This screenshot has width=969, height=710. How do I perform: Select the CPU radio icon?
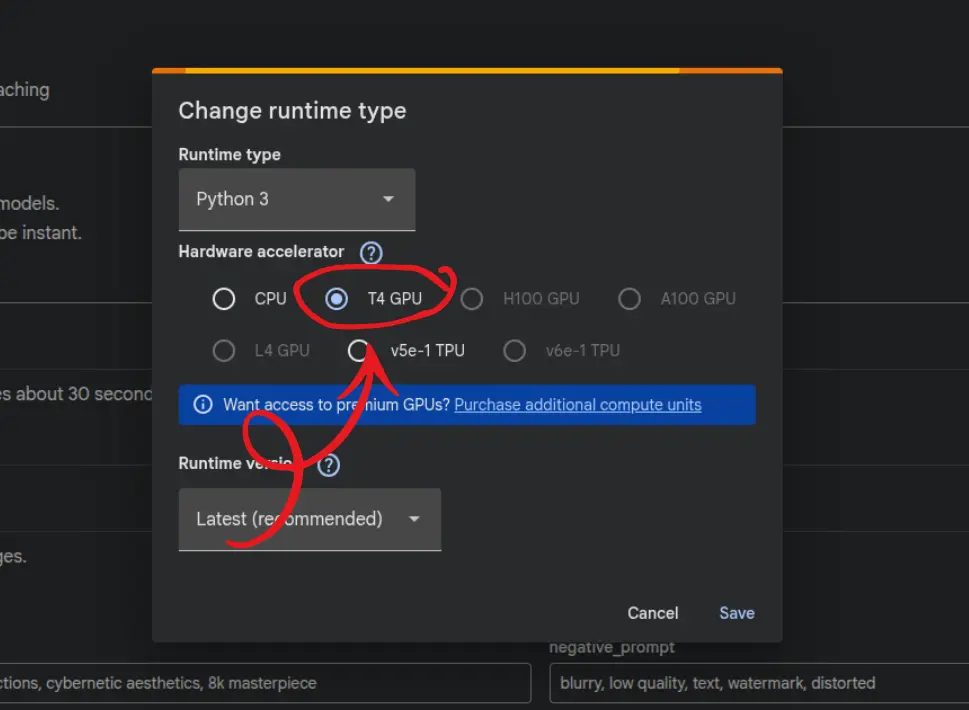click(224, 298)
